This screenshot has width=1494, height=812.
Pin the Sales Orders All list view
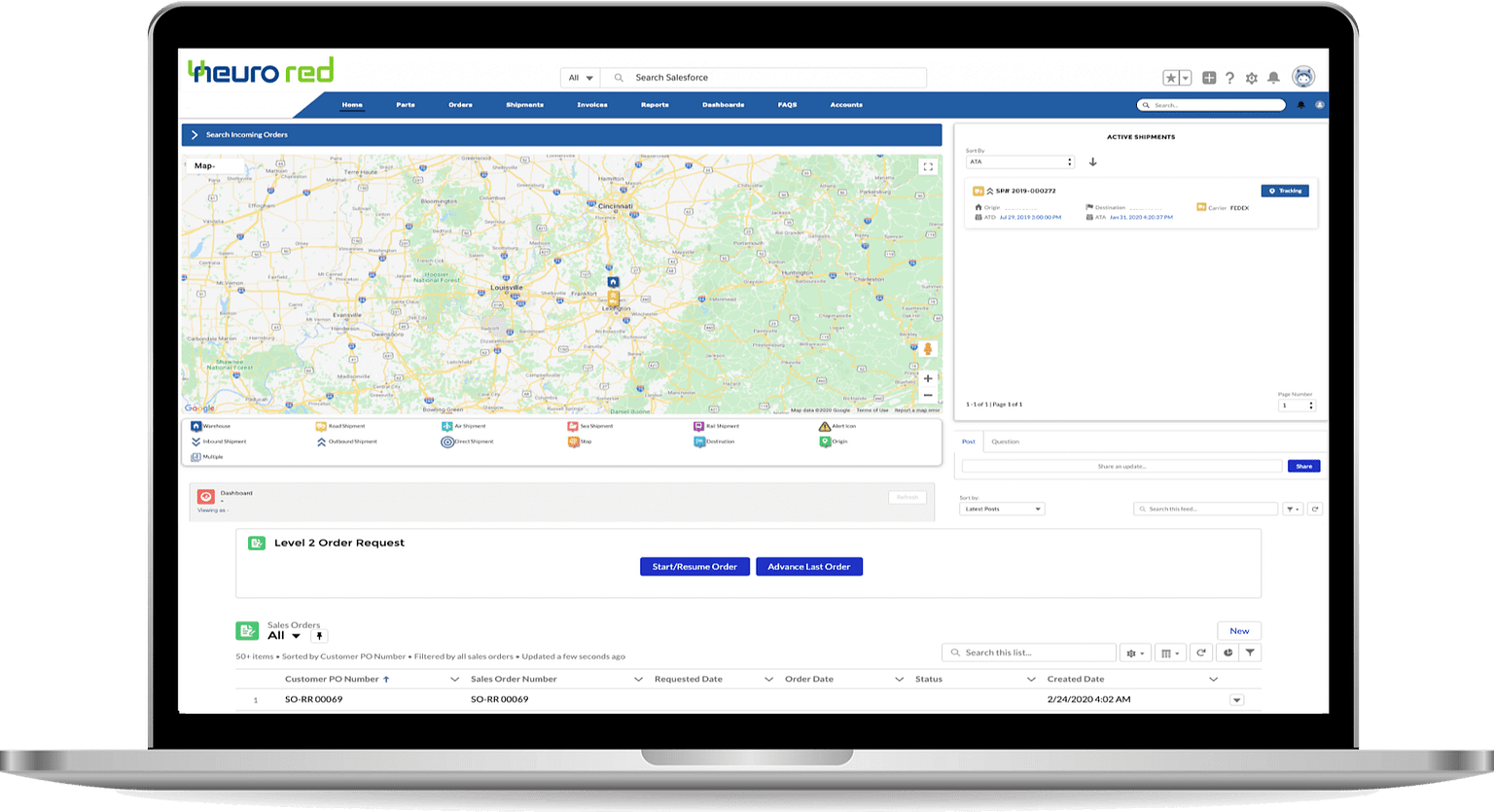[318, 635]
